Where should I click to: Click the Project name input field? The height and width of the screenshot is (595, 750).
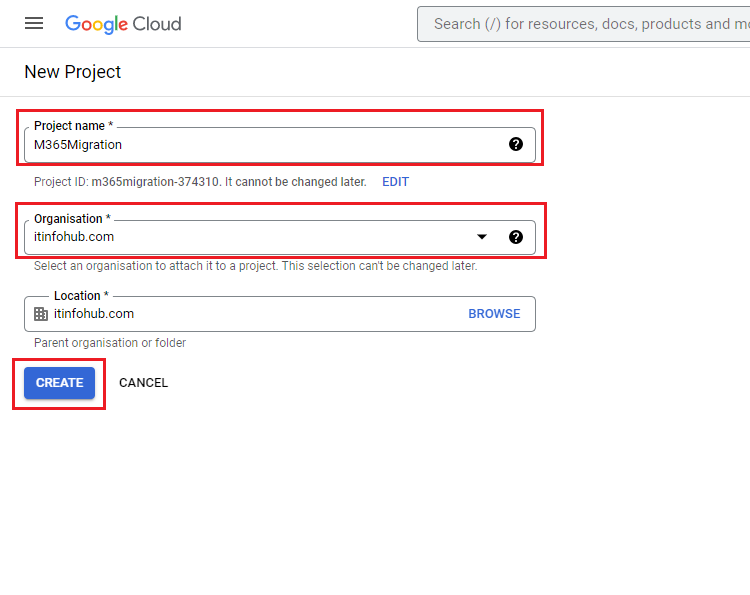tap(280, 144)
